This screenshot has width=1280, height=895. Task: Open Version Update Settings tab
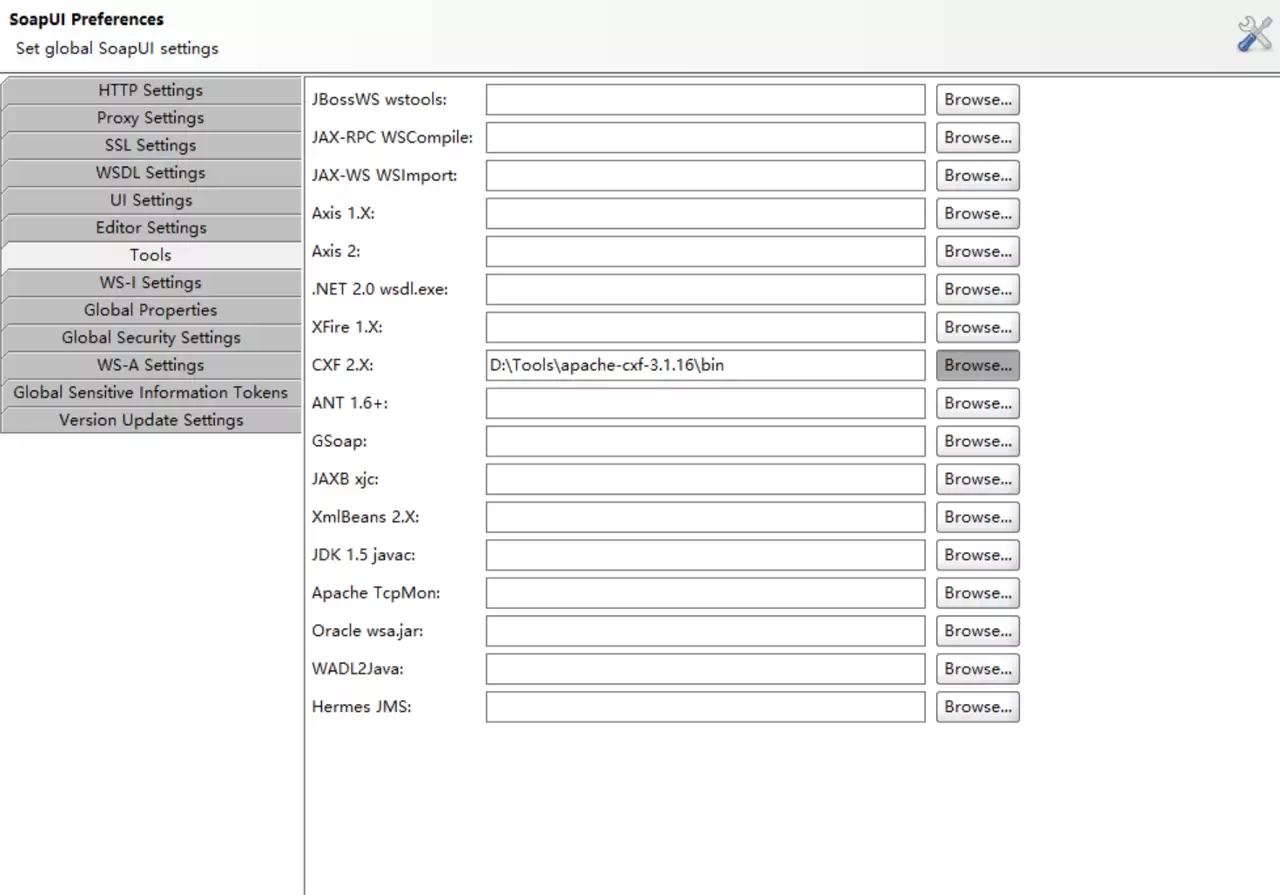(x=150, y=420)
